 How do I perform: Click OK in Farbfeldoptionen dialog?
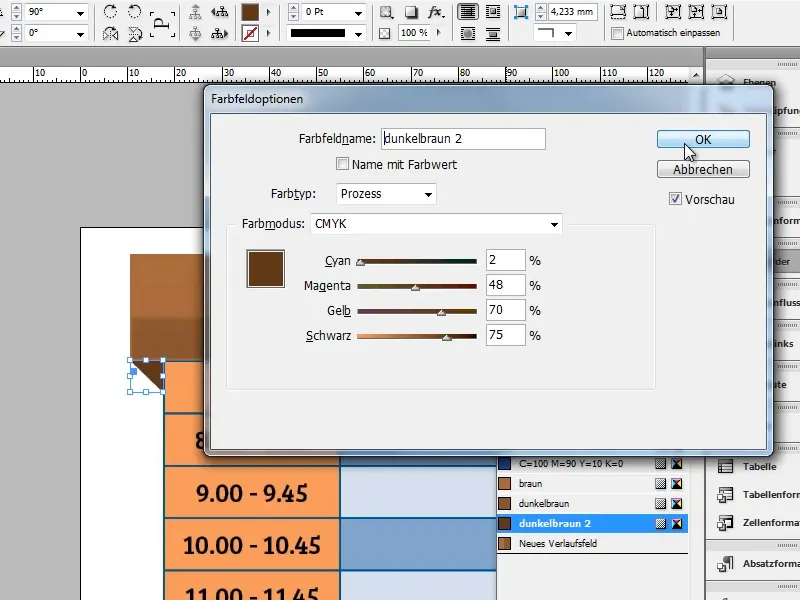[703, 139]
